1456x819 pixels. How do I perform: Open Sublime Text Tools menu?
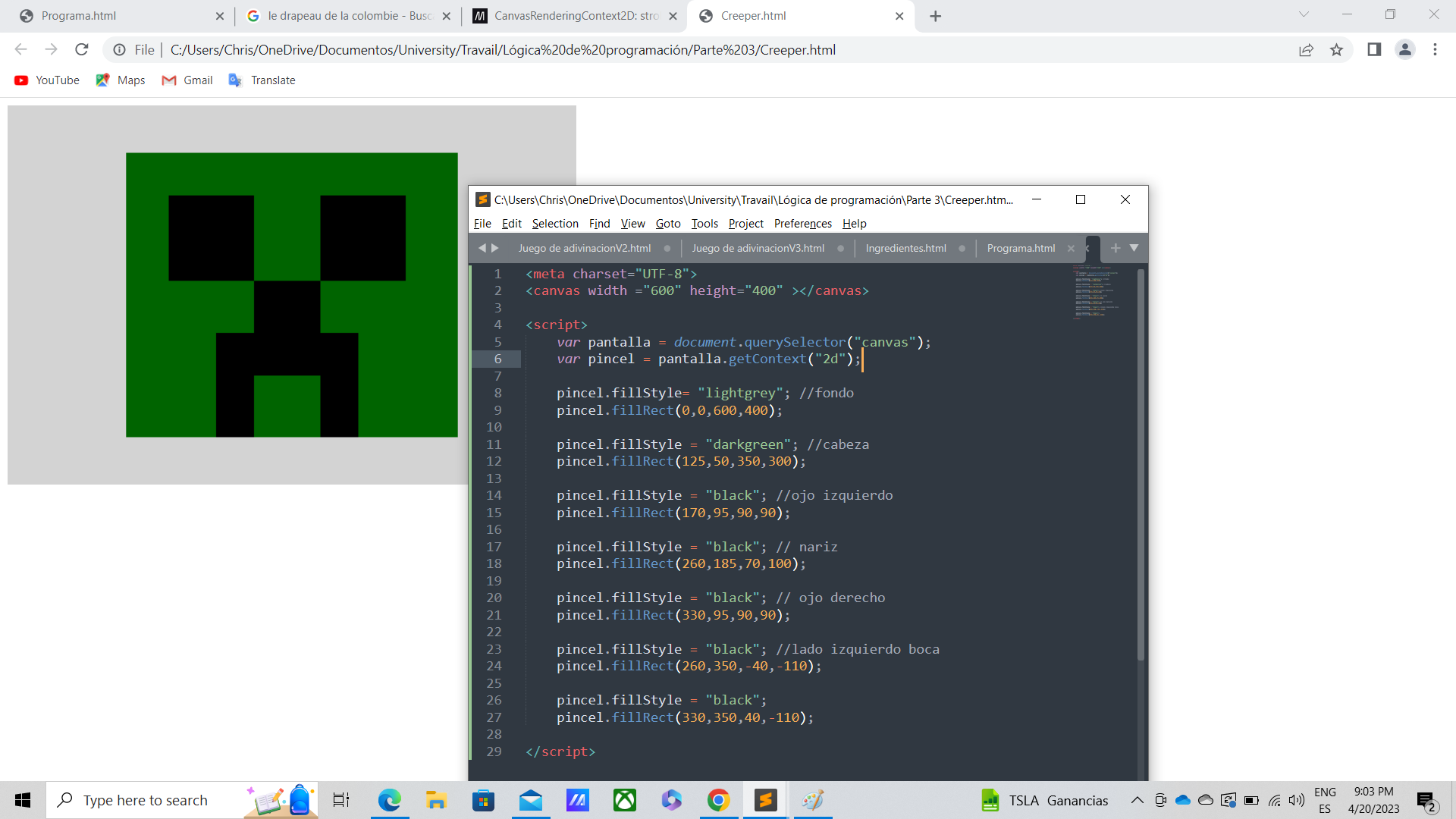click(704, 224)
